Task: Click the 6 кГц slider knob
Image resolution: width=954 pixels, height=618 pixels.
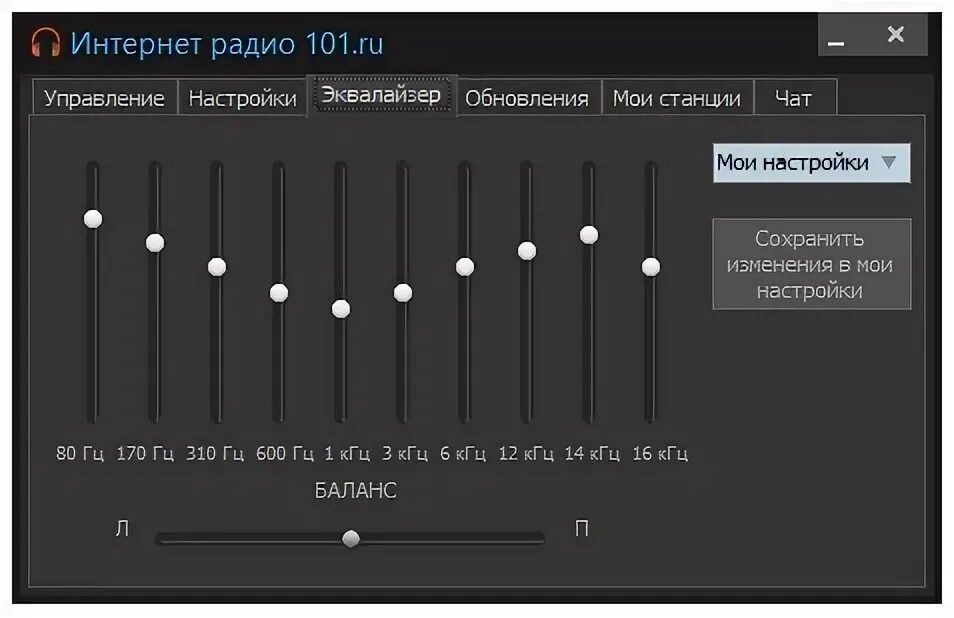Action: (x=465, y=266)
